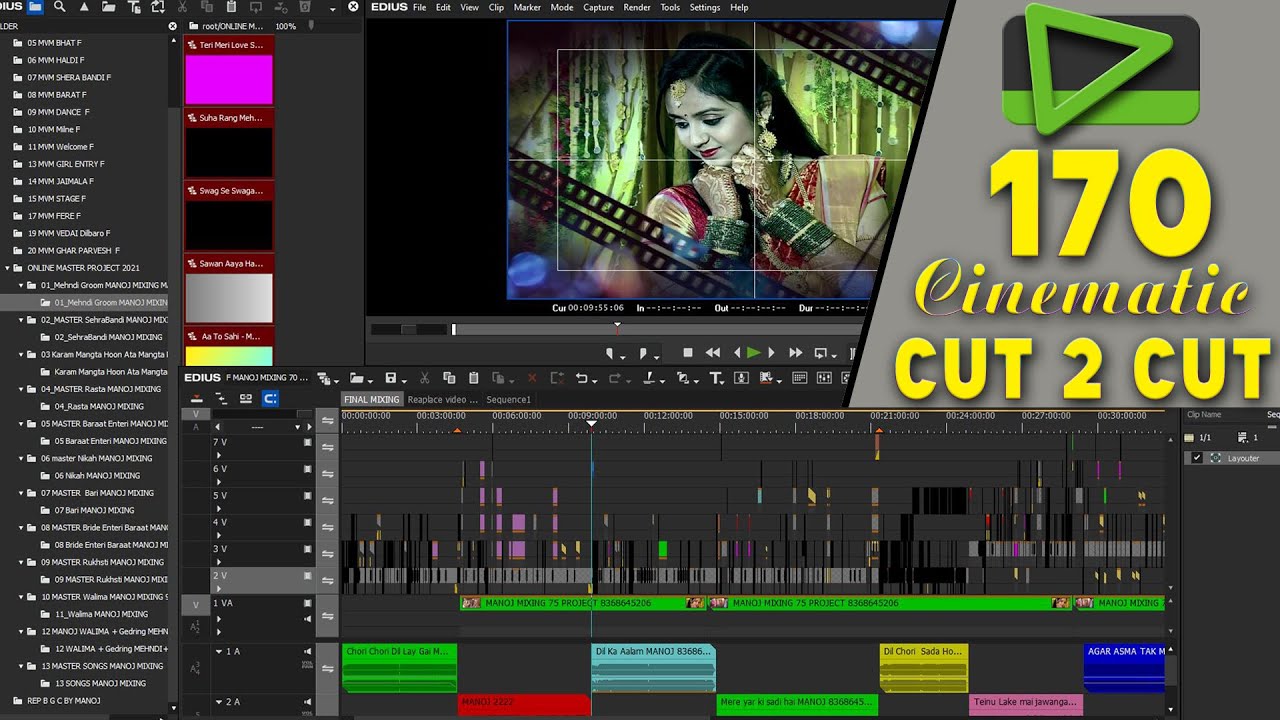Click the Search icon in bin toolbar
The image size is (1280, 720).
click(x=60, y=7)
